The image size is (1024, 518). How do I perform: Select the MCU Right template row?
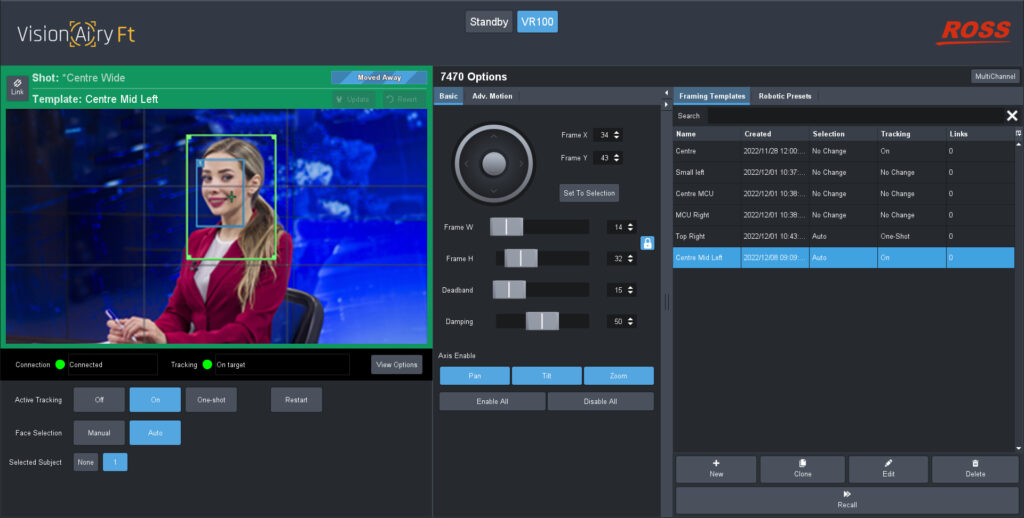[x=844, y=215]
